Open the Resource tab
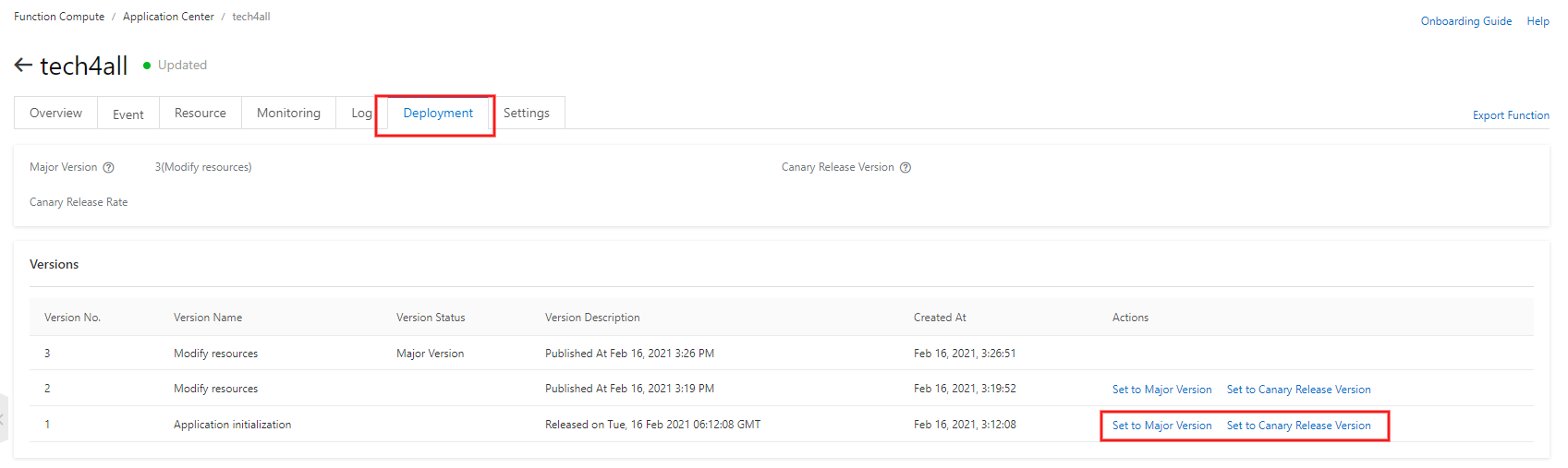The height and width of the screenshot is (468, 1568). coord(201,113)
